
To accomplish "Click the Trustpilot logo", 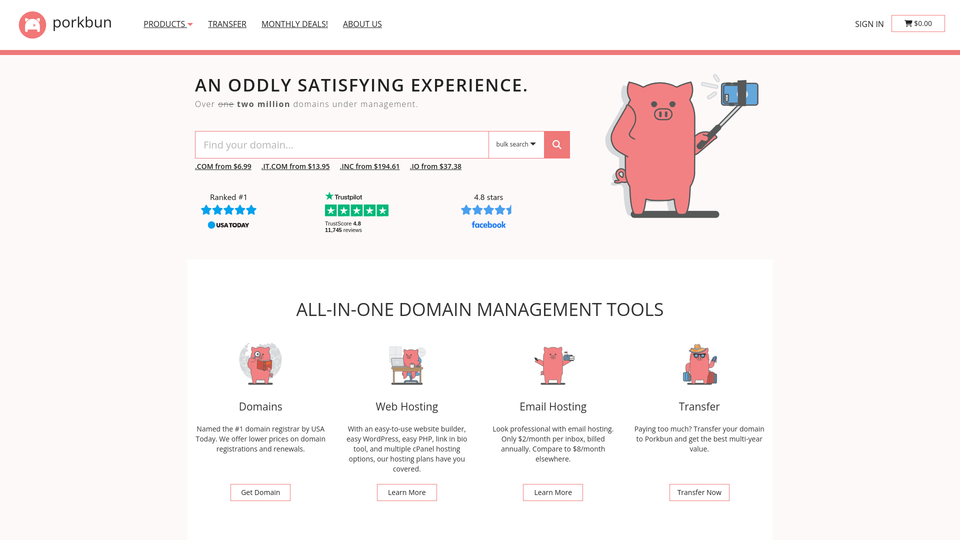I will point(343,197).
